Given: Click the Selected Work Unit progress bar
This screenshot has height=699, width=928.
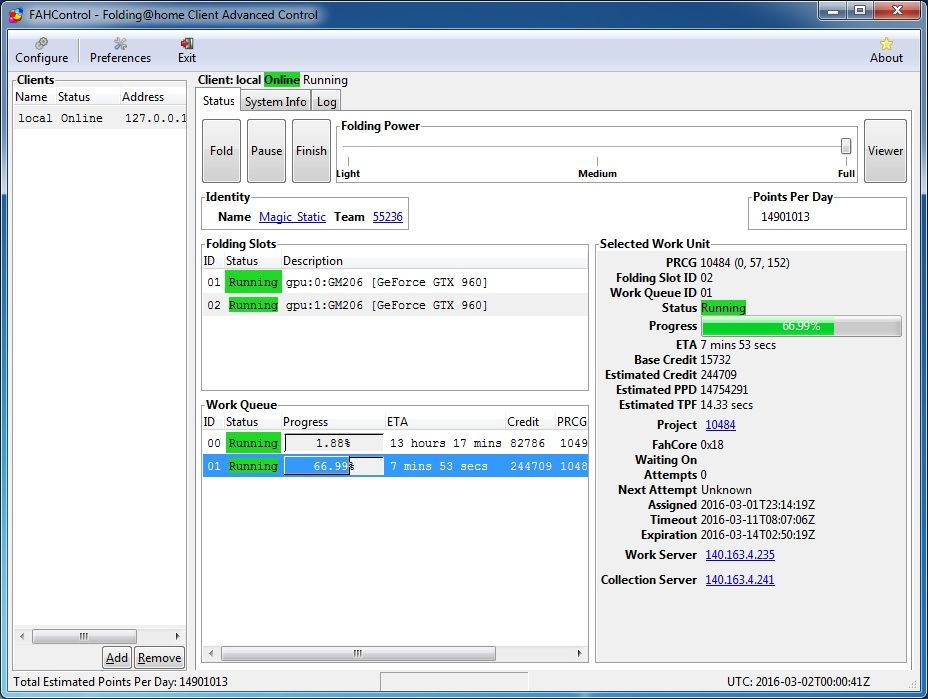Looking at the screenshot, I should [801, 326].
